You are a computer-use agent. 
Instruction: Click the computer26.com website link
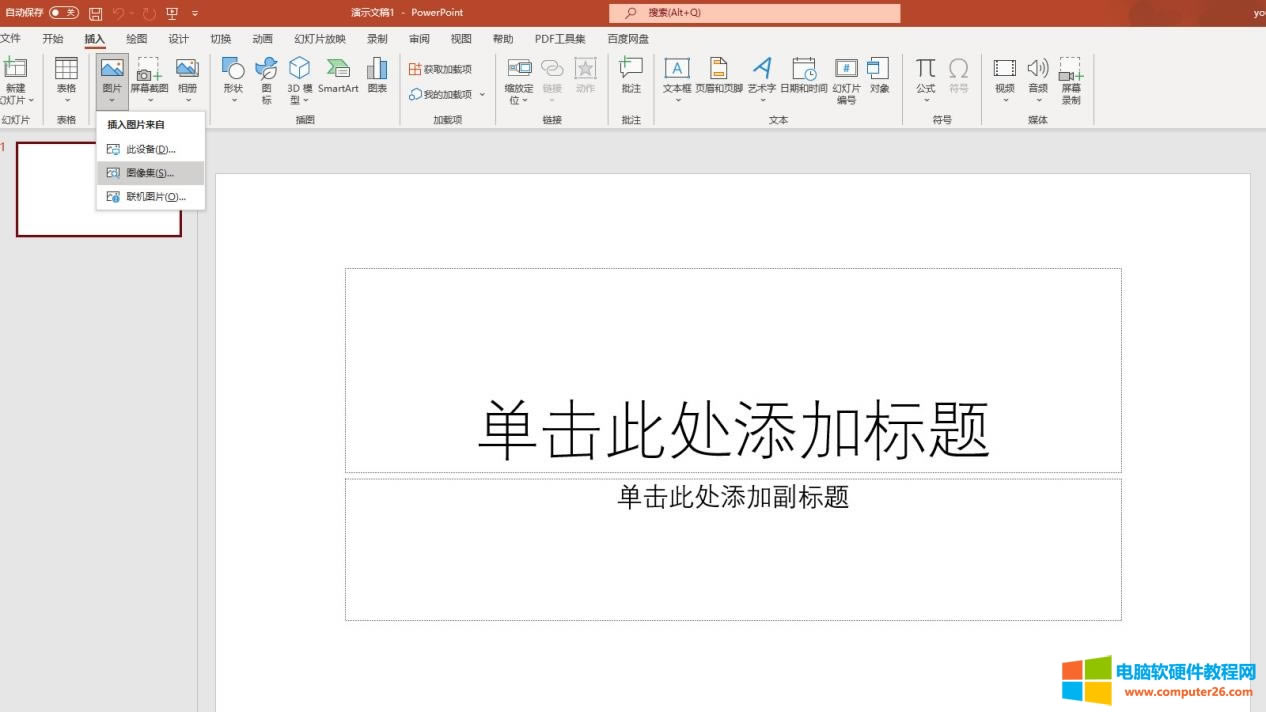click(x=1190, y=693)
